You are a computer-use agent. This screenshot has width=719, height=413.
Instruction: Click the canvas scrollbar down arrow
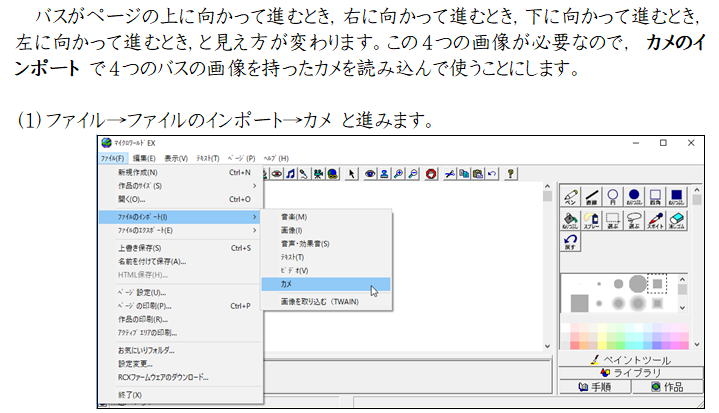(547, 346)
